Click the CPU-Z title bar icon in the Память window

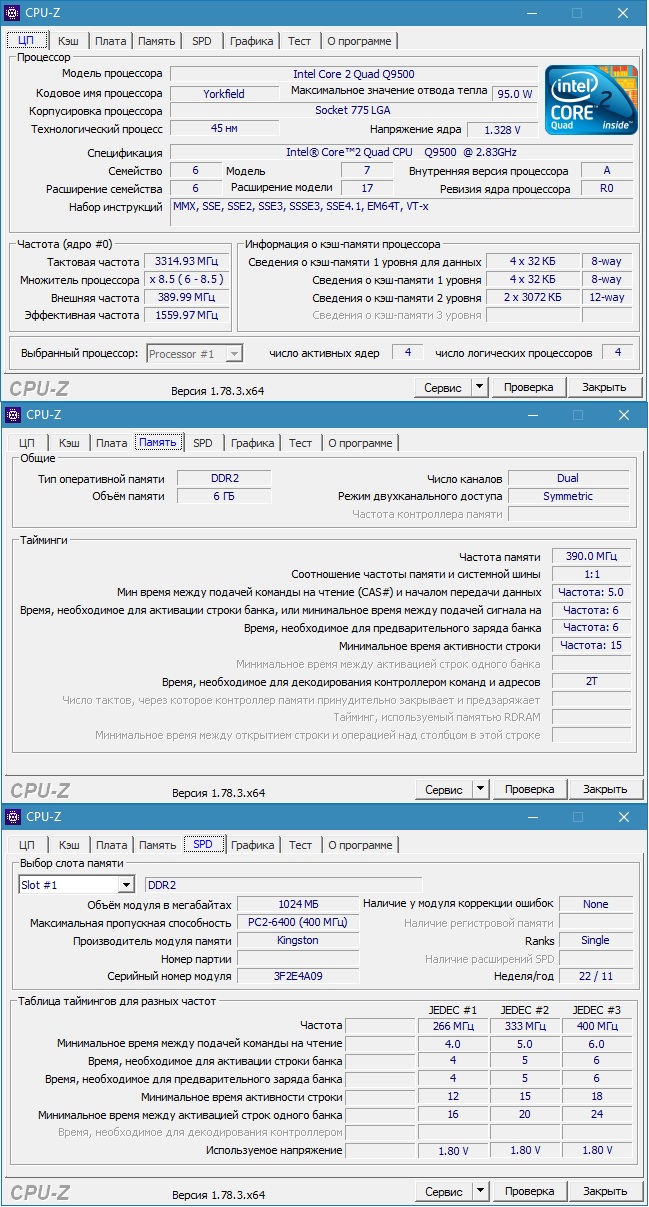tap(12, 414)
